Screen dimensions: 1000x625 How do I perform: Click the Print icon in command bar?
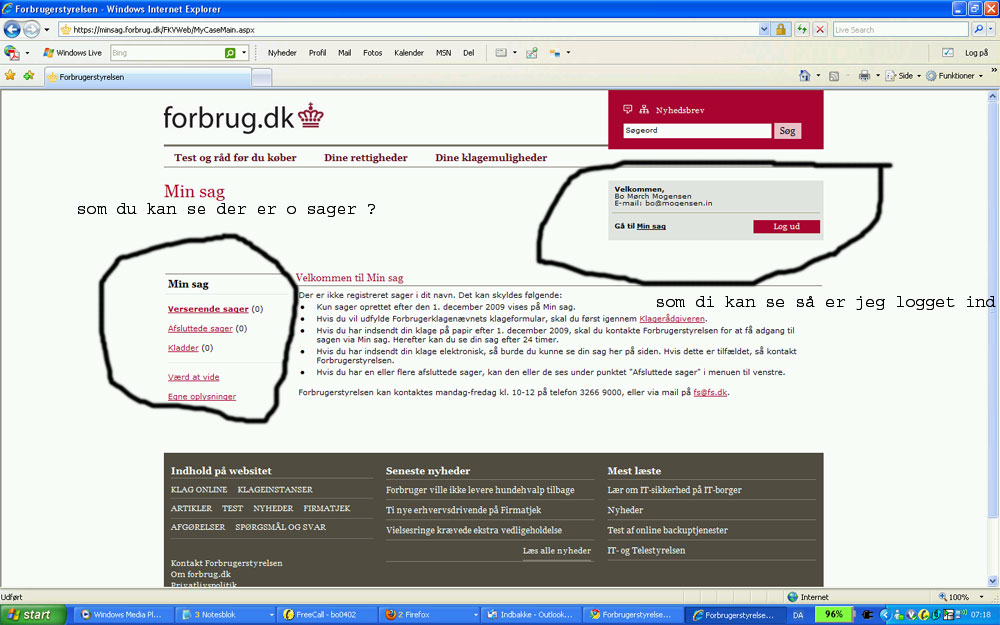pos(864,76)
